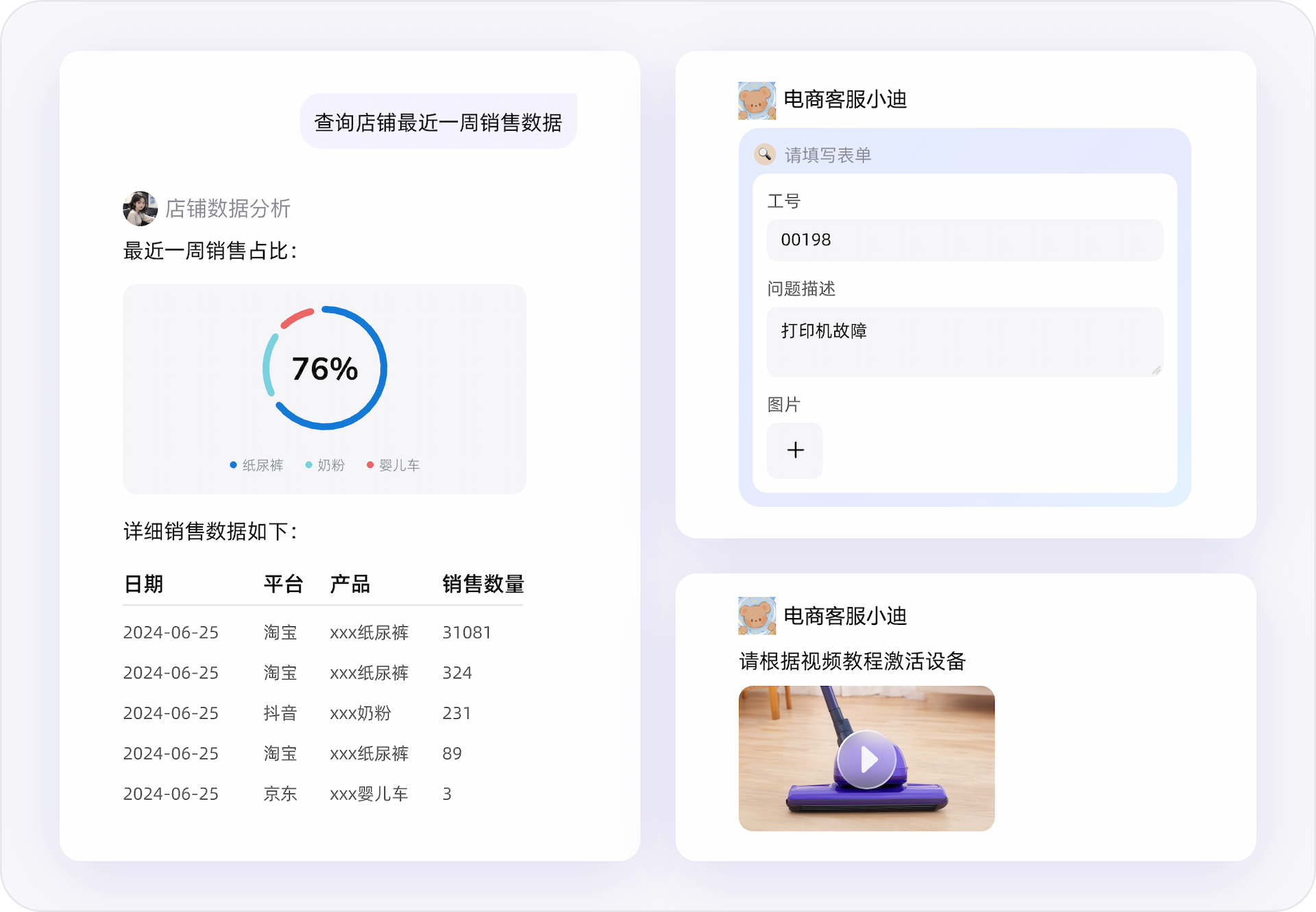Image resolution: width=1316 pixels, height=912 pixels.
Task: Click the message bubble 查询店铺最近一周销售数据
Action: tap(439, 122)
